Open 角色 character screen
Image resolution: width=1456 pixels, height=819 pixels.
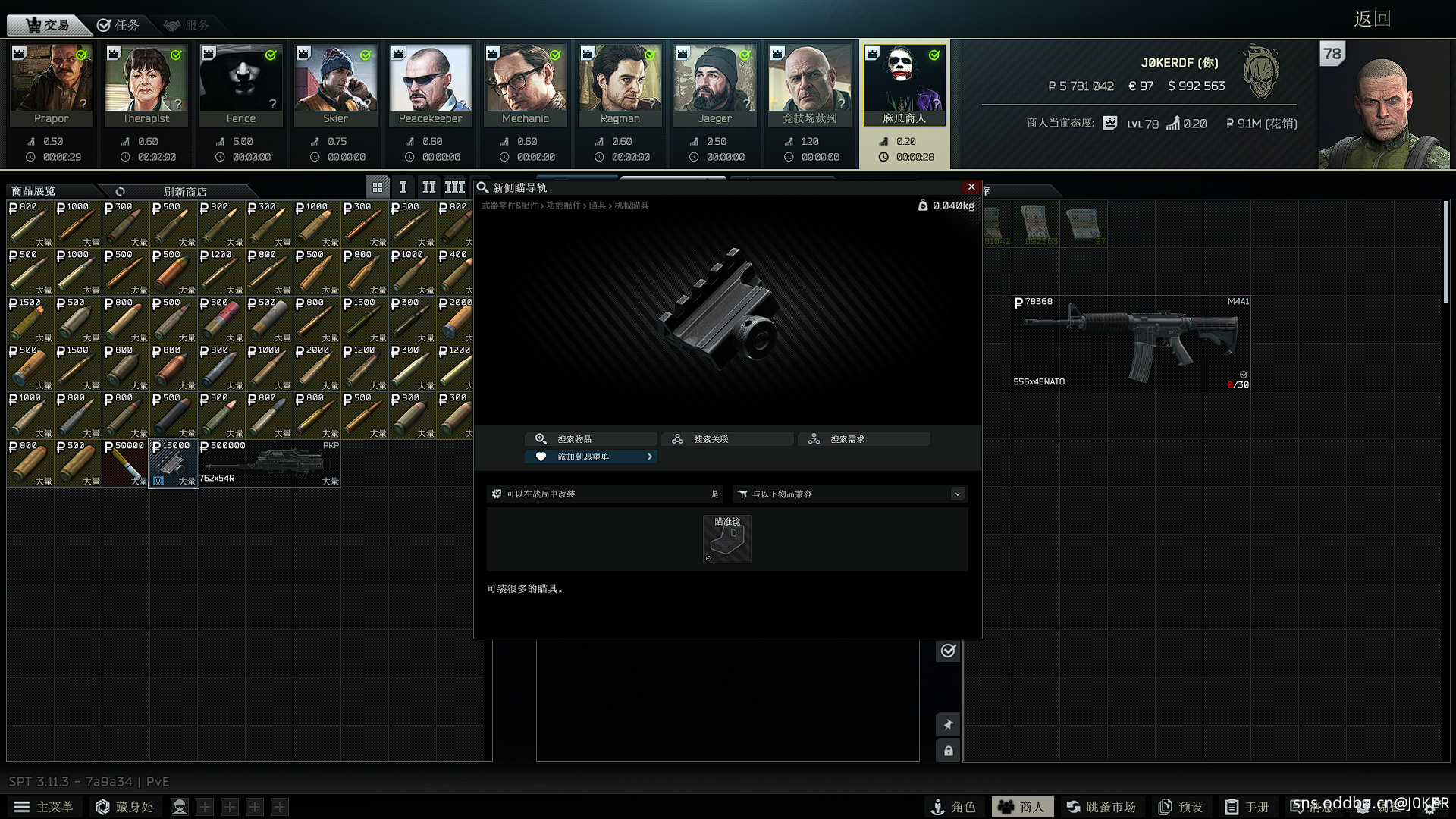[953, 807]
